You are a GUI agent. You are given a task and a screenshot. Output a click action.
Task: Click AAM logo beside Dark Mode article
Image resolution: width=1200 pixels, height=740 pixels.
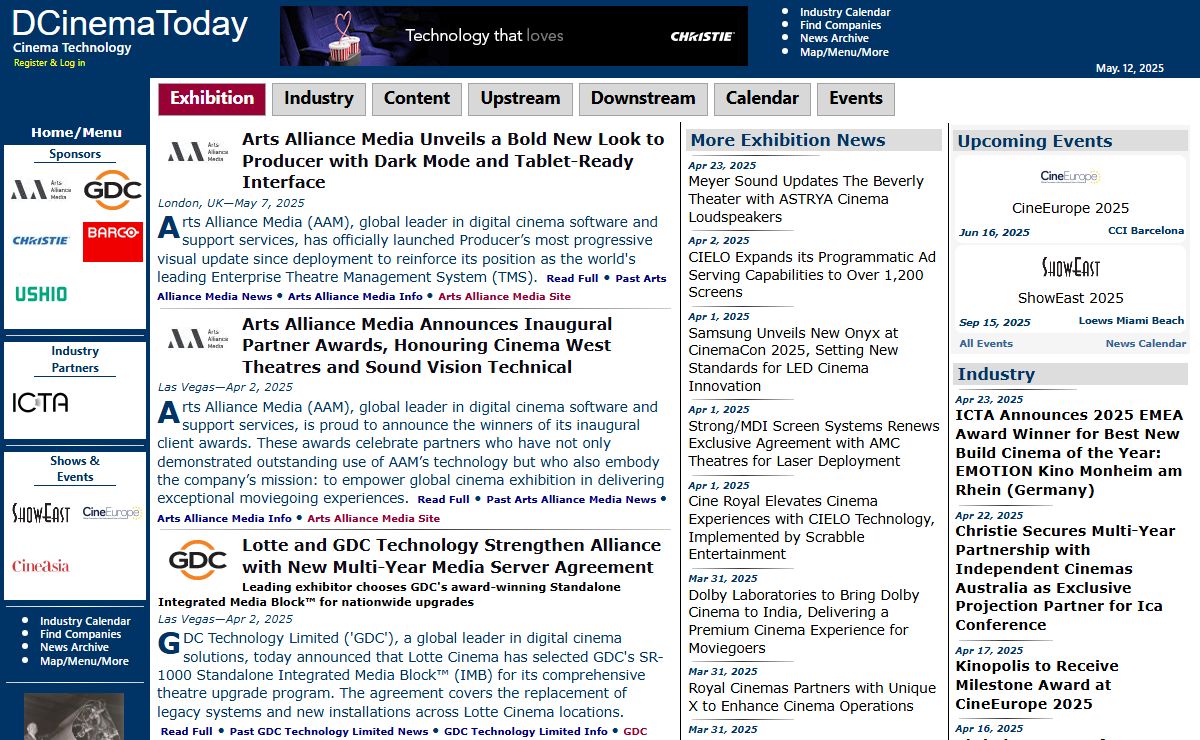[197, 152]
